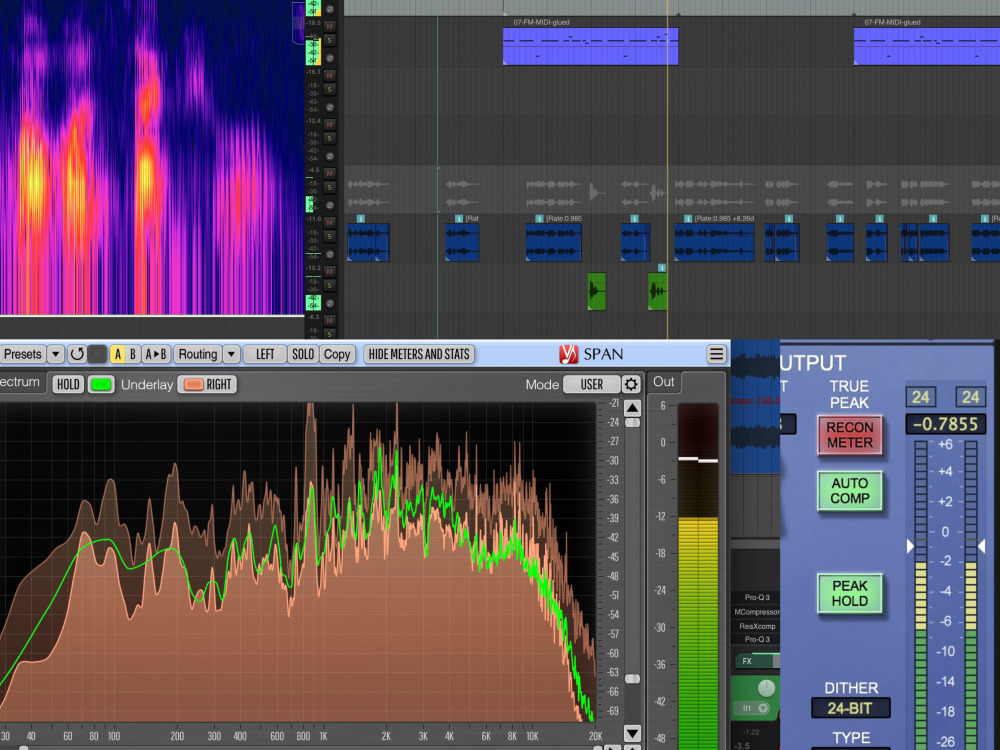Screen dimensions: 1000x750
Task: Click the green spectrum color swatch
Action: (101, 384)
